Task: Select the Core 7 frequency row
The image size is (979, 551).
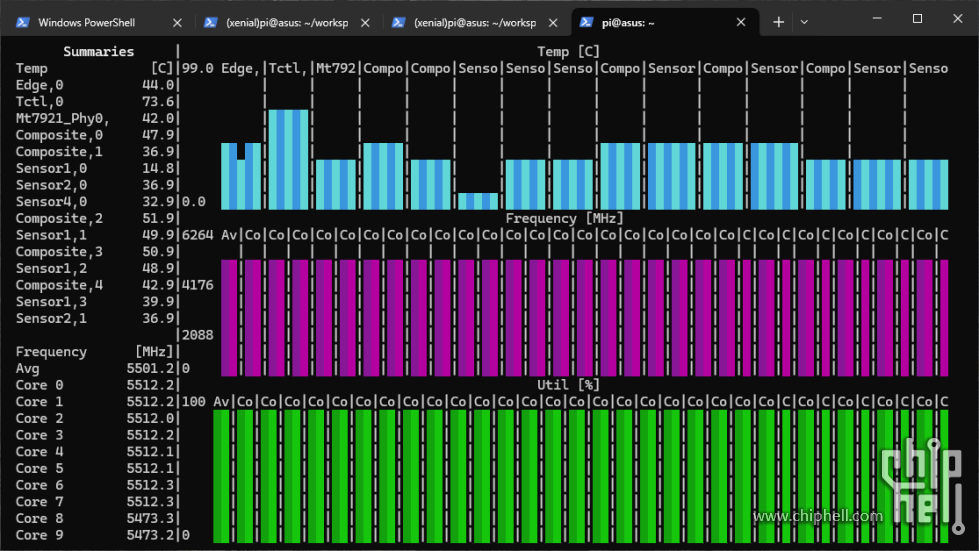Action: pos(95,502)
